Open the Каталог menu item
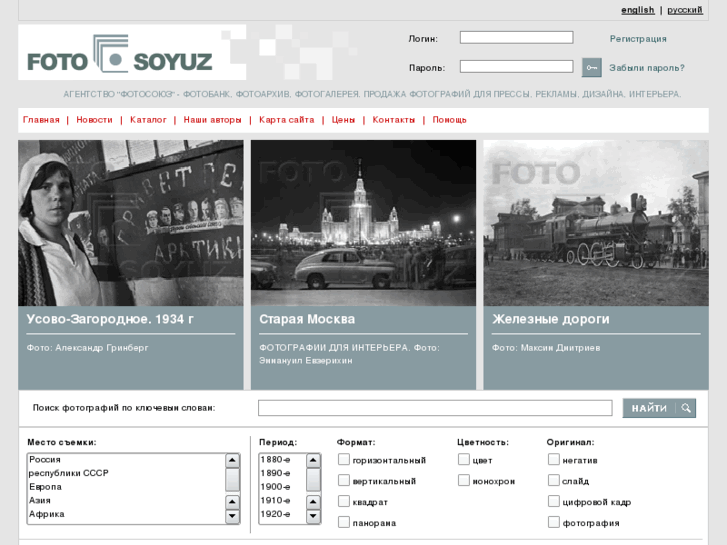This screenshot has height=545, width=727. tap(148, 120)
